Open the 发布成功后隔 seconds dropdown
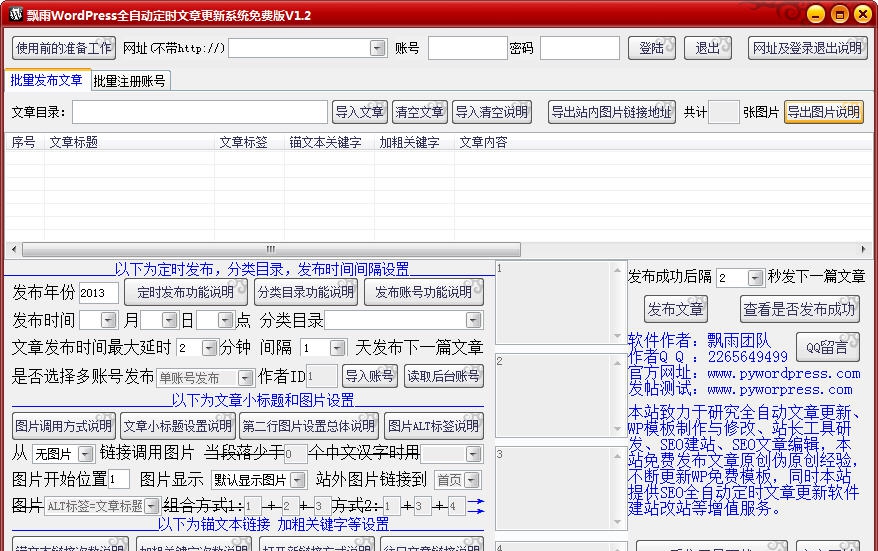Screen dimensions: 878x551 click(755, 278)
